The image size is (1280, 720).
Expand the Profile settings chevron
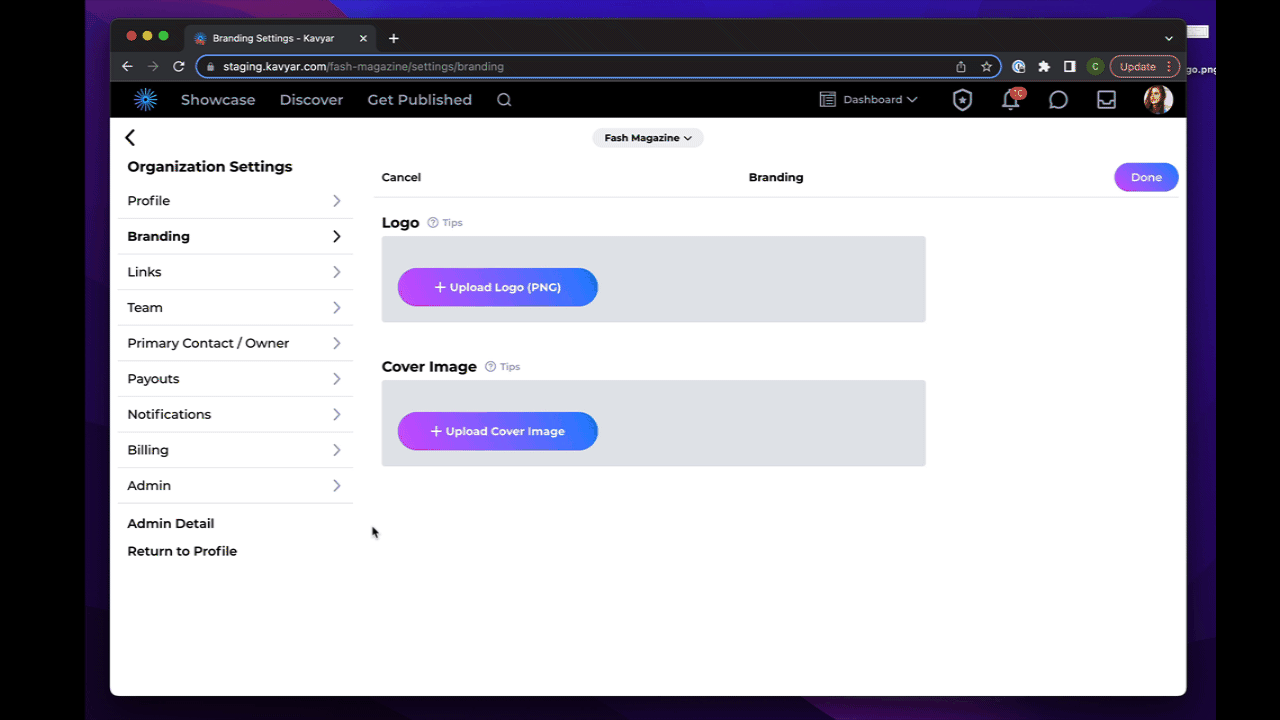[337, 201]
